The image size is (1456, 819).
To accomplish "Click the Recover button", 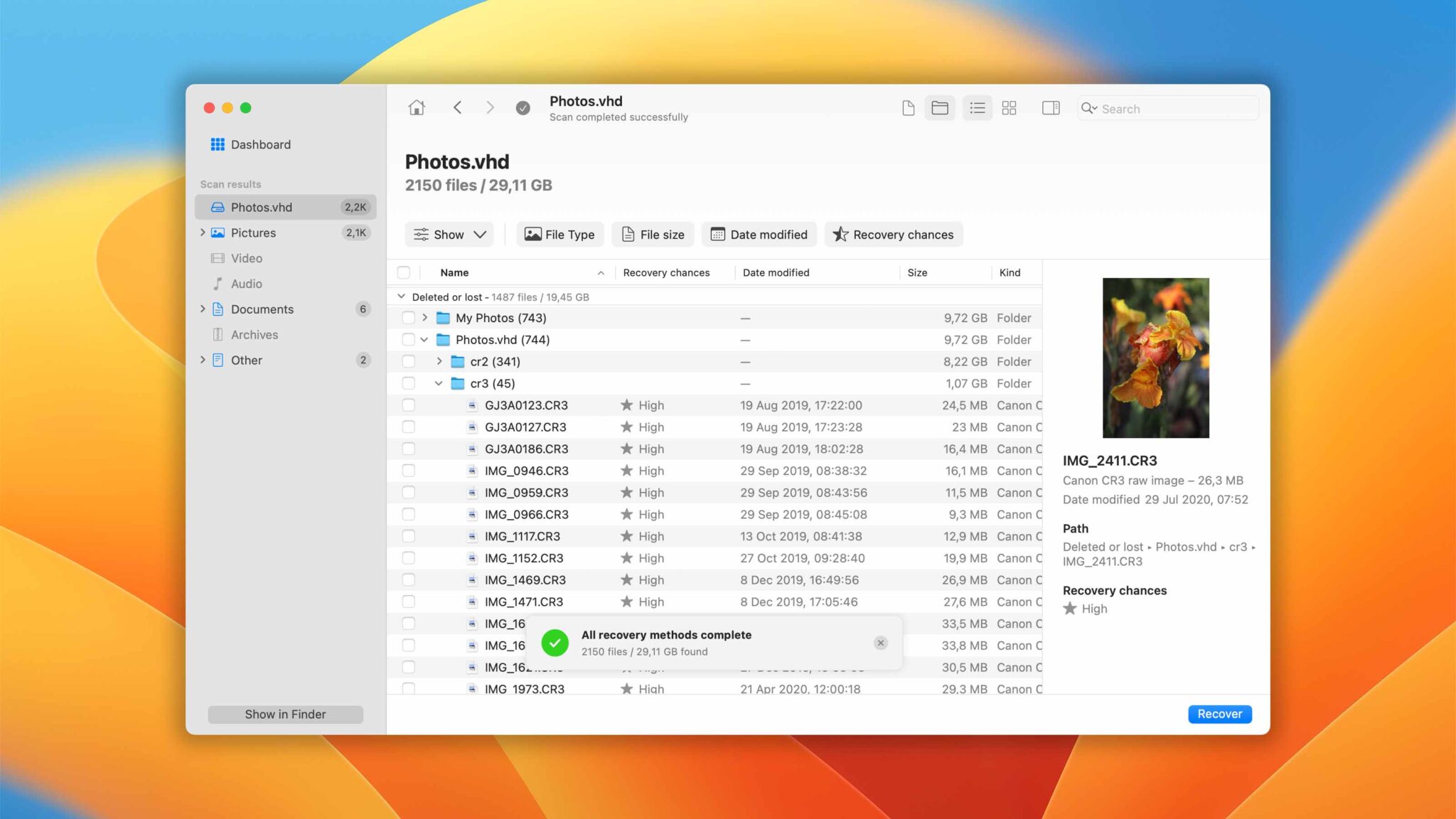I will (x=1219, y=714).
